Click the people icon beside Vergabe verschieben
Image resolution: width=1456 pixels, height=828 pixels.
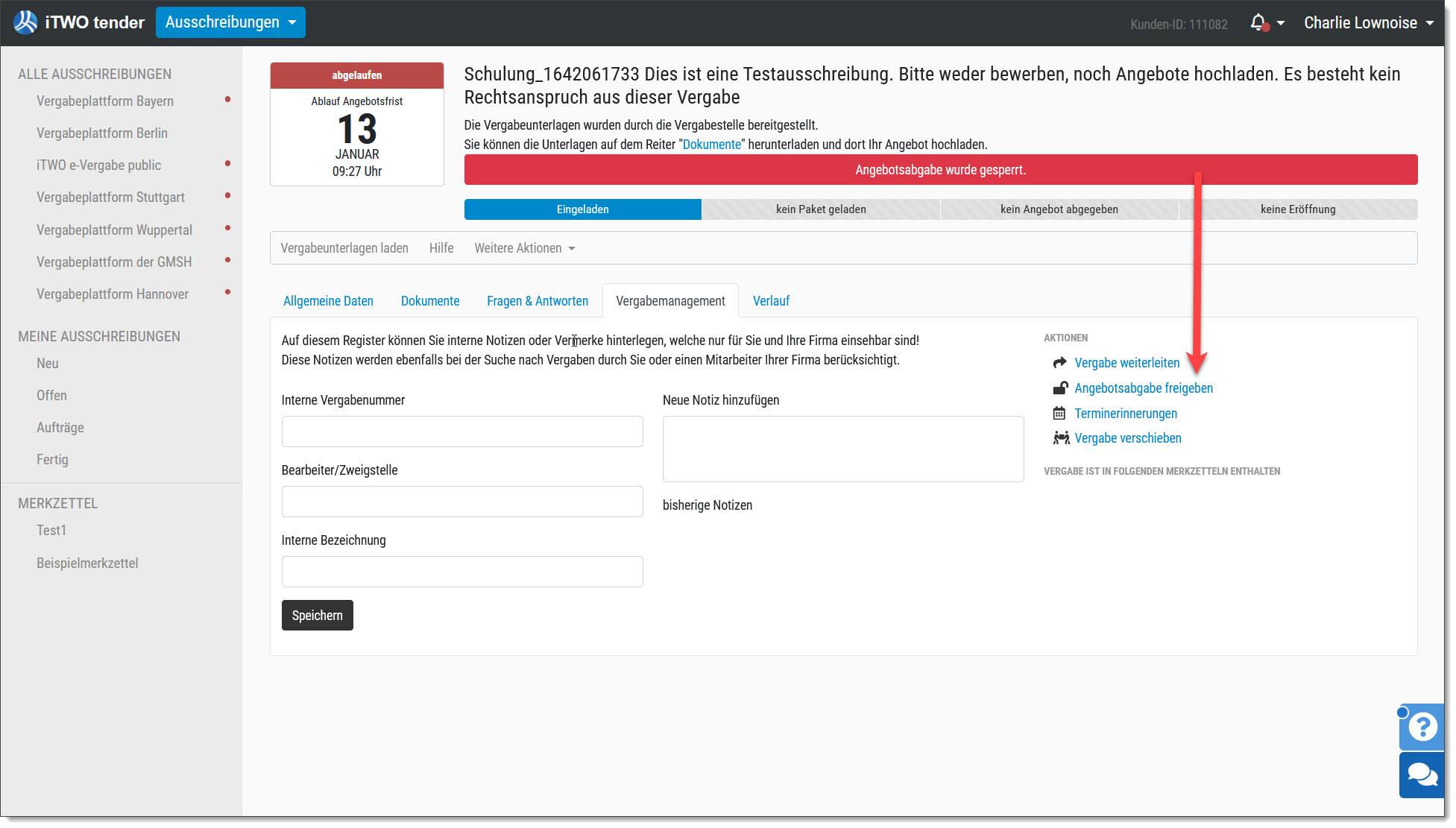click(1061, 438)
